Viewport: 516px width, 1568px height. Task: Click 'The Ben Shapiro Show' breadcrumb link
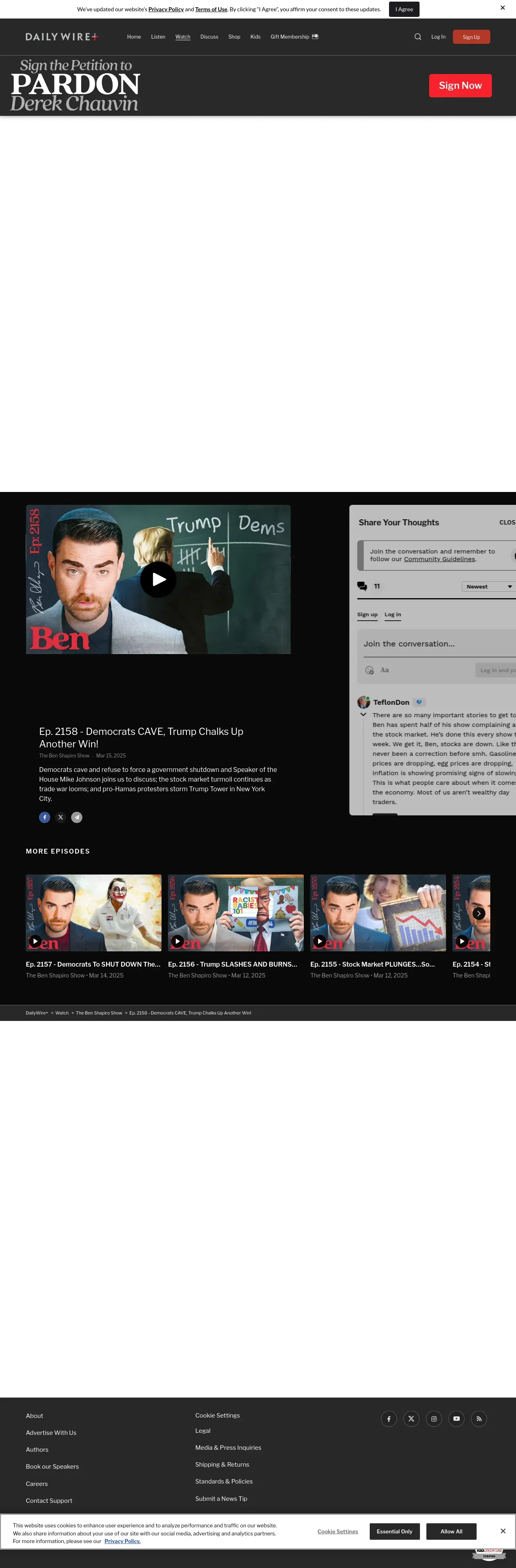[99, 1013]
